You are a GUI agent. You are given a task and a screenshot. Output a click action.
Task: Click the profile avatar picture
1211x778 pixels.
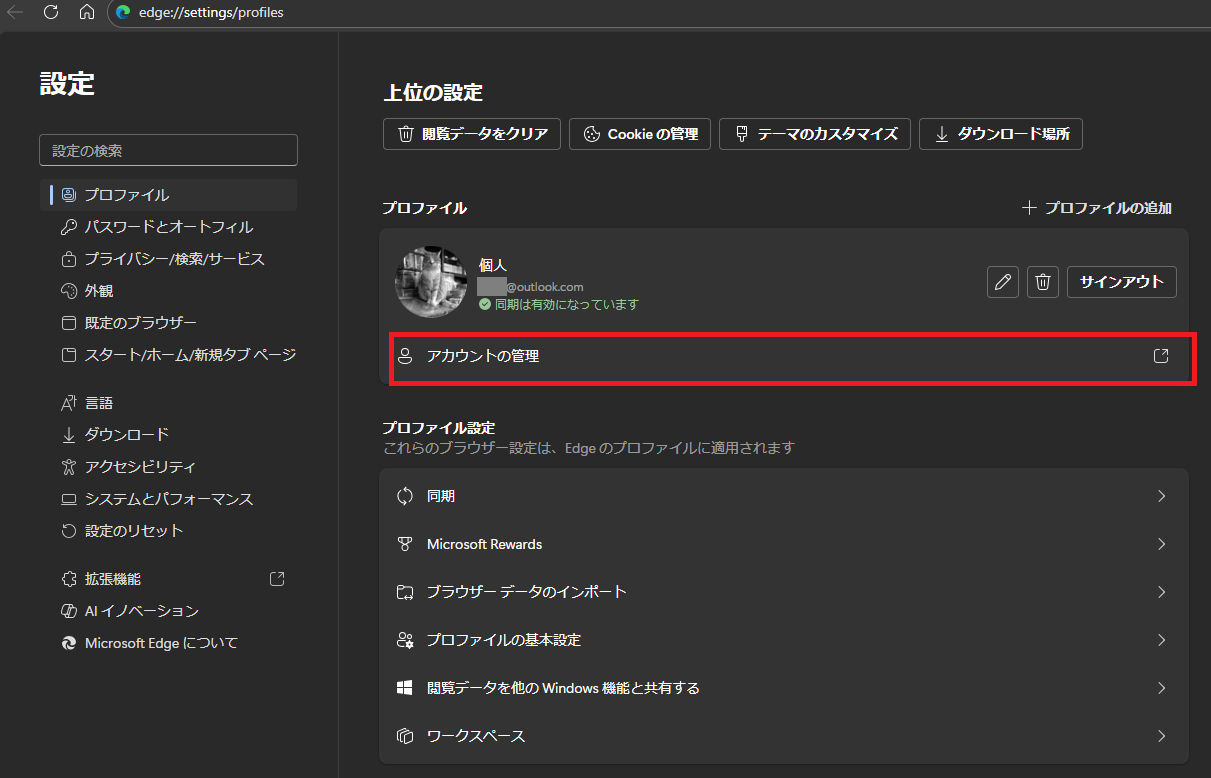point(431,282)
